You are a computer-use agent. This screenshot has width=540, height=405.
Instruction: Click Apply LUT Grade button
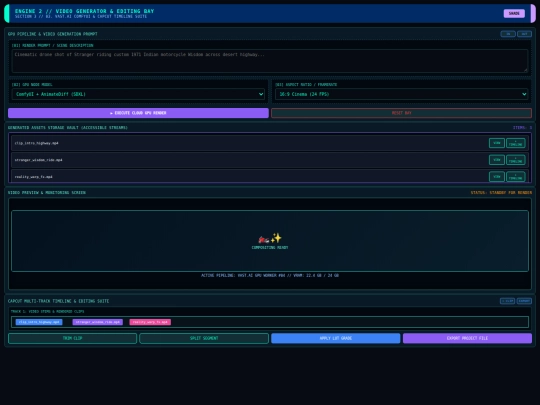(335, 338)
